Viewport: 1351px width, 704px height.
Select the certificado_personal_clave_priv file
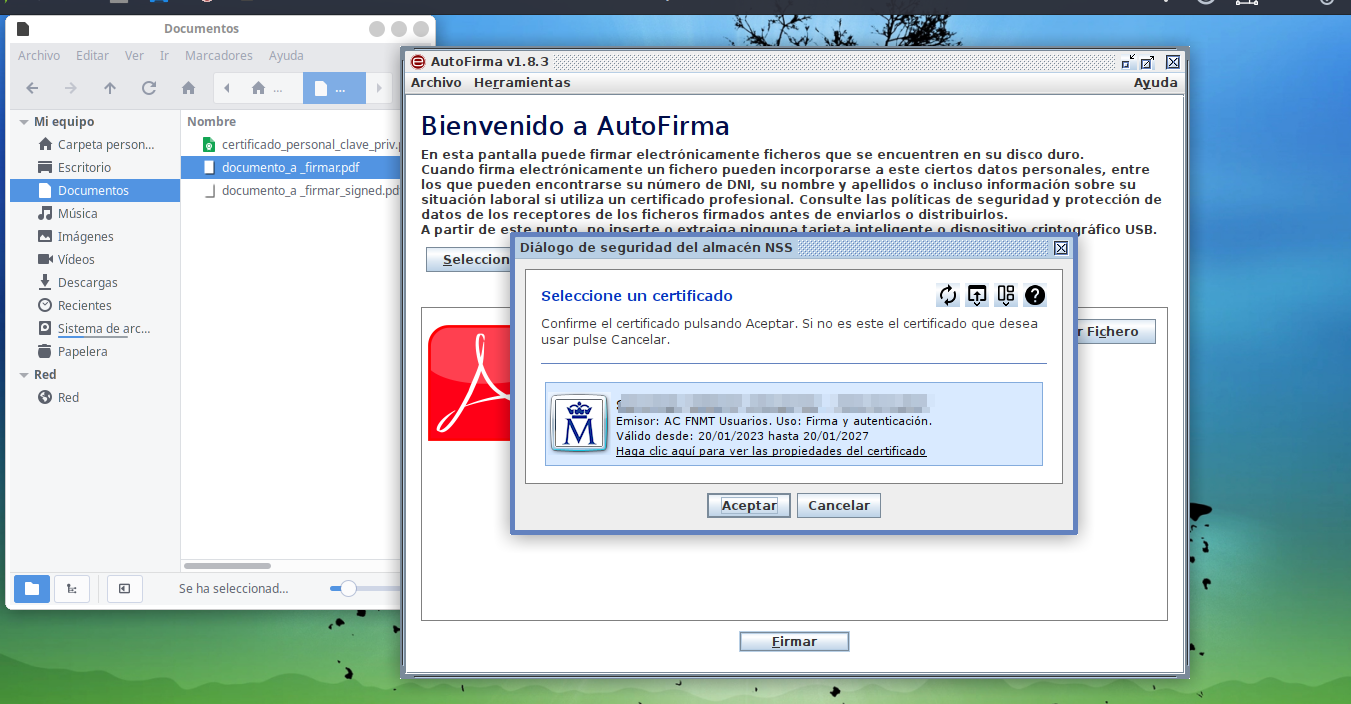pos(300,144)
